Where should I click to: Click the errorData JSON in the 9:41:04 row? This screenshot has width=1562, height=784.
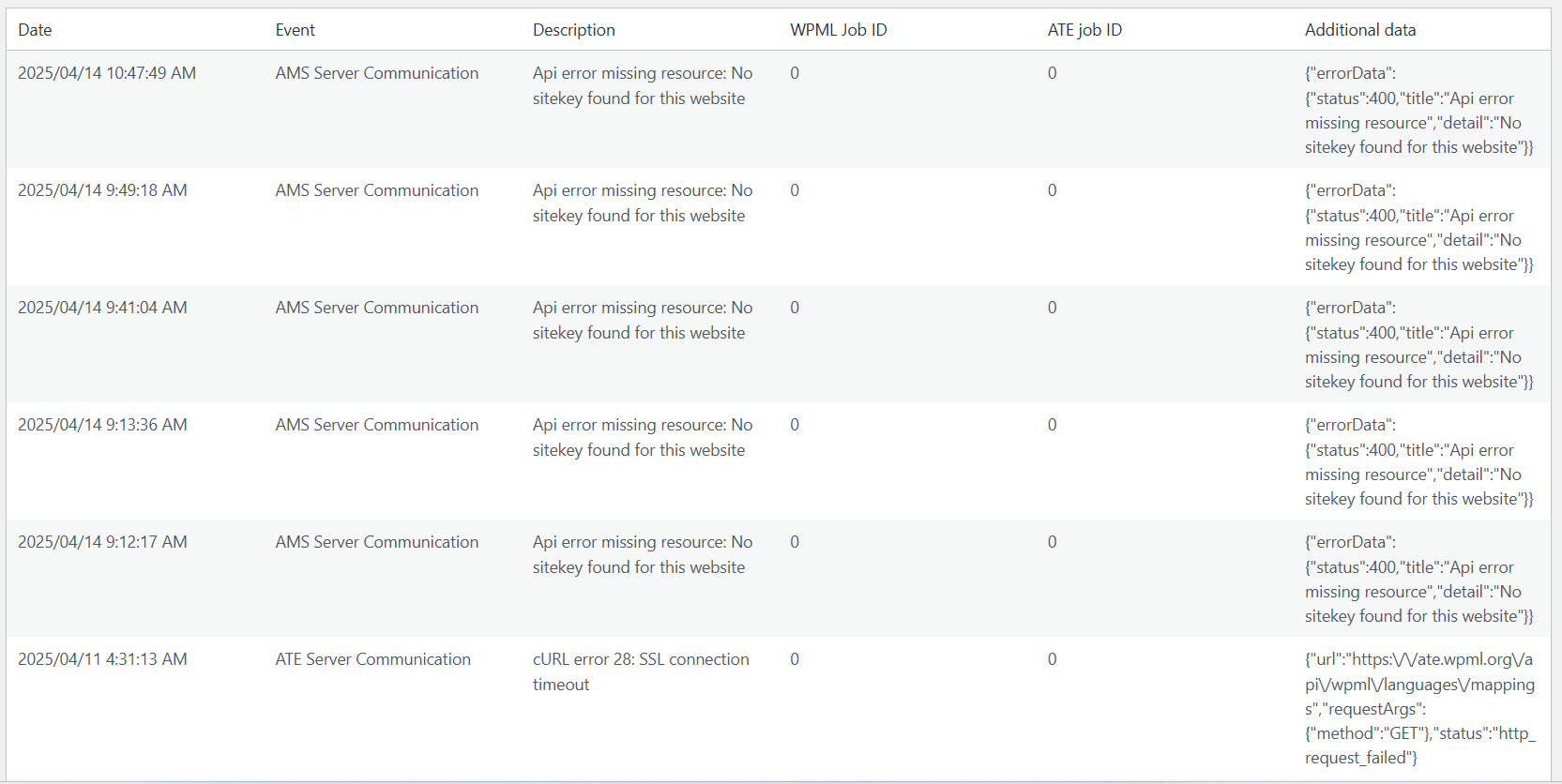pos(1418,344)
